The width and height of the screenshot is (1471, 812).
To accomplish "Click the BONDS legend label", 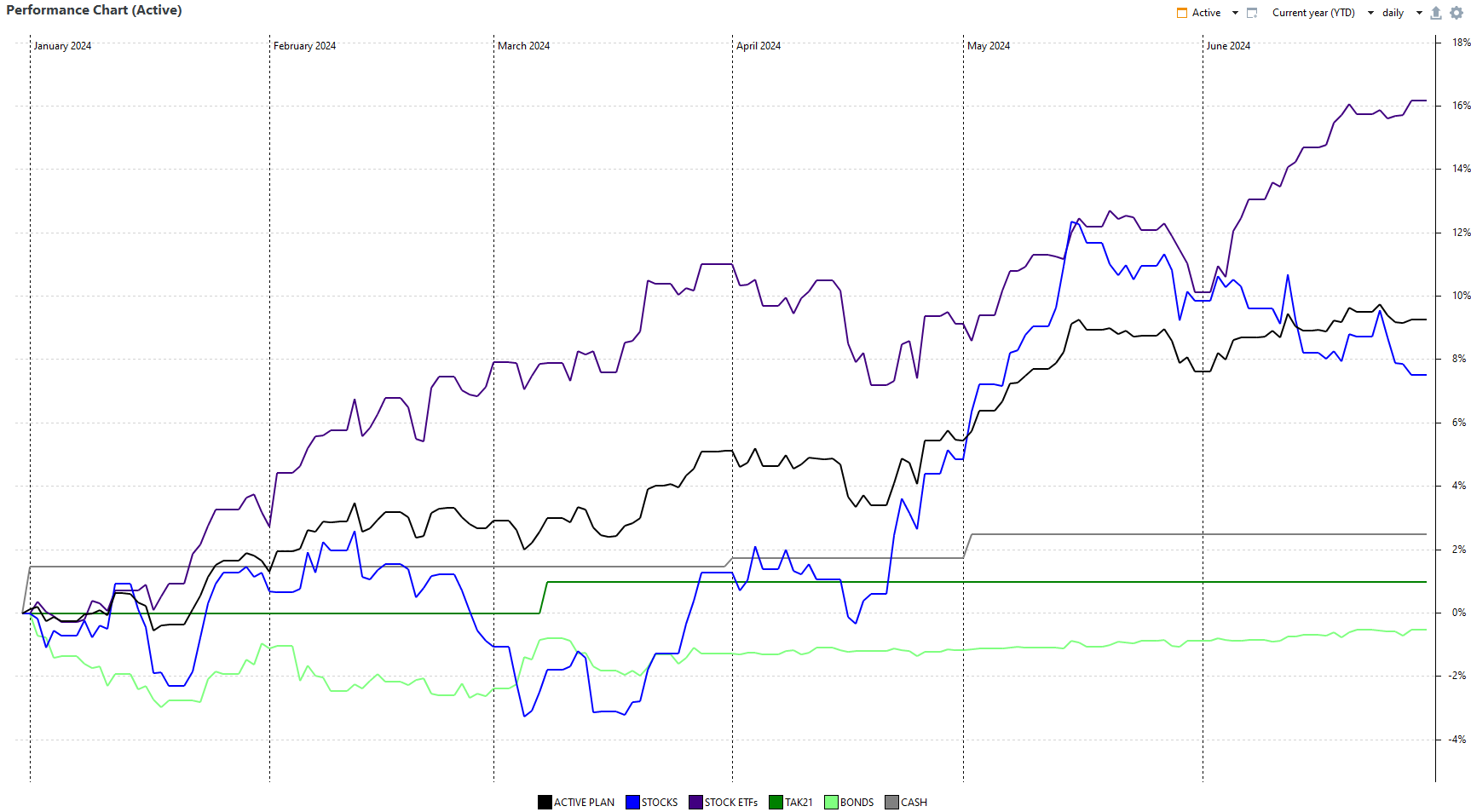I will (857, 803).
